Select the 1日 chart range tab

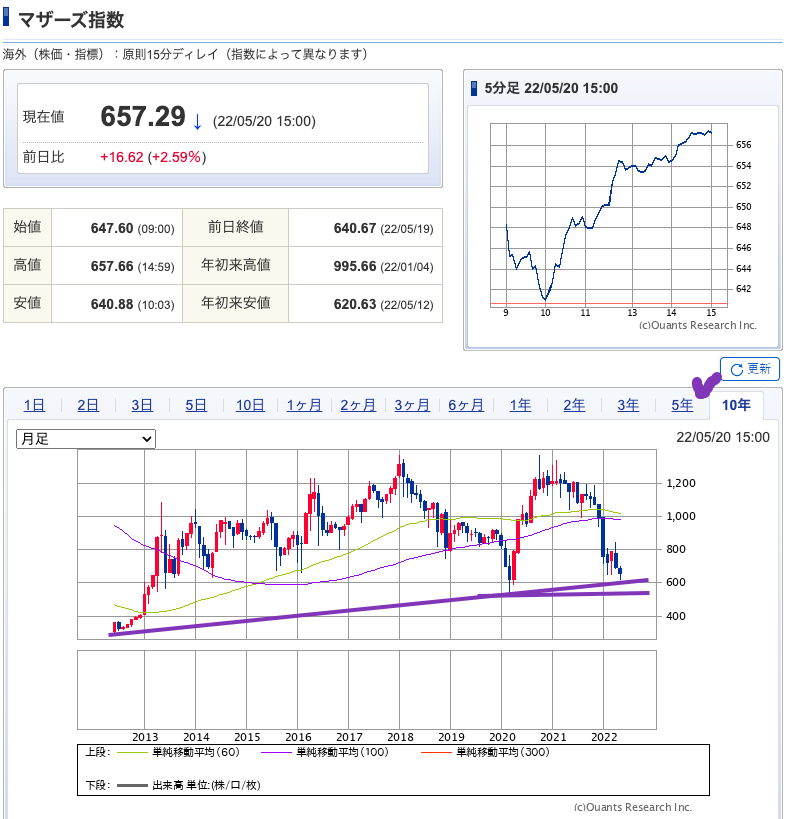pos(34,405)
